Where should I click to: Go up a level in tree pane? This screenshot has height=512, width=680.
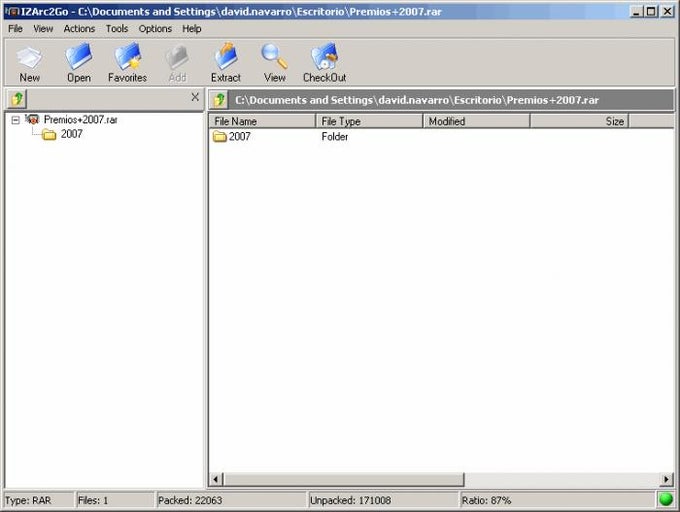(x=17, y=99)
